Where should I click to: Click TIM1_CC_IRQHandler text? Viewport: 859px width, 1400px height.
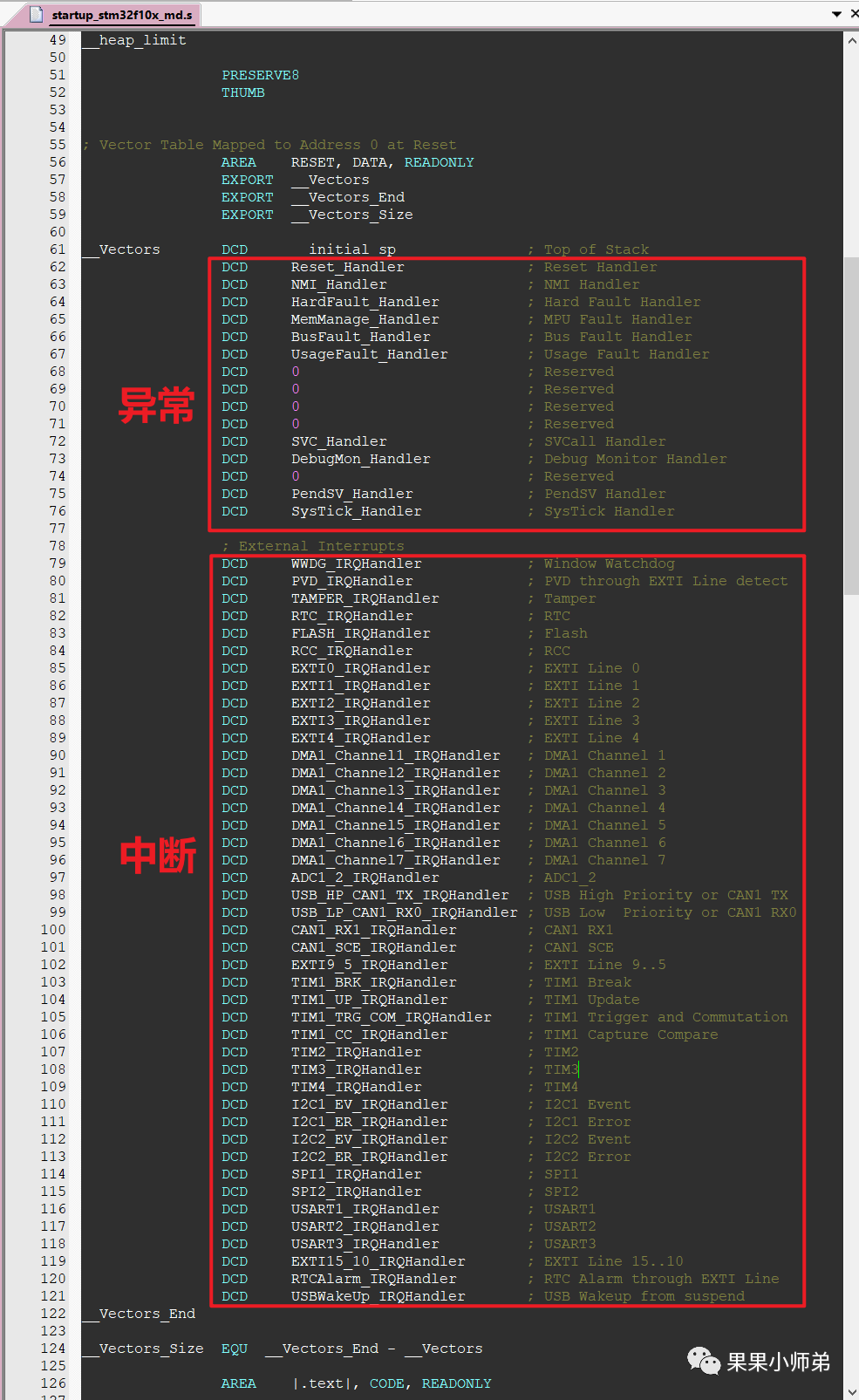[x=369, y=1035]
